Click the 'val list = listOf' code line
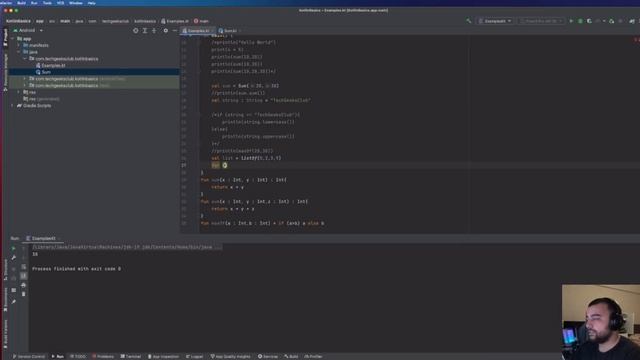Screen dimensions: 640x360 pos(246,158)
